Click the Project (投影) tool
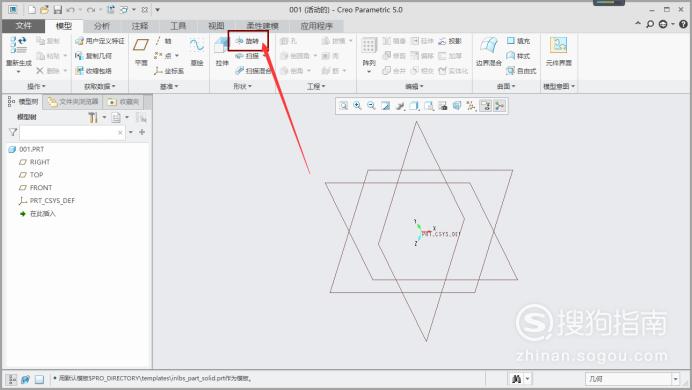The image size is (692, 390). pos(450,41)
